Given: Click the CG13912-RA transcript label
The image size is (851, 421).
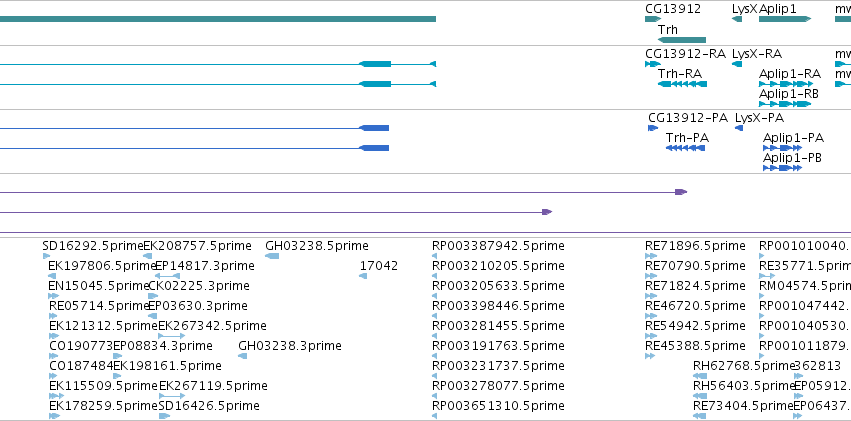Looking at the screenshot, I should (685, 54).
